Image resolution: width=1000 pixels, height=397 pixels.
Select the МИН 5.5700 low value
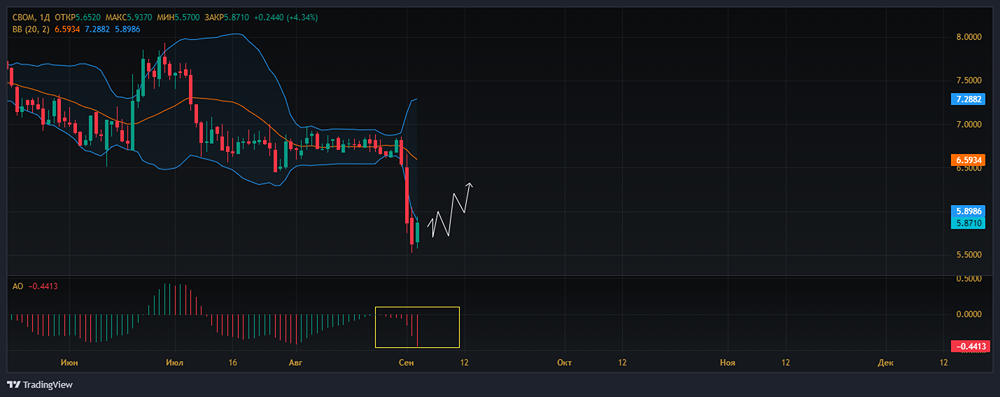(x=179, y=17)
